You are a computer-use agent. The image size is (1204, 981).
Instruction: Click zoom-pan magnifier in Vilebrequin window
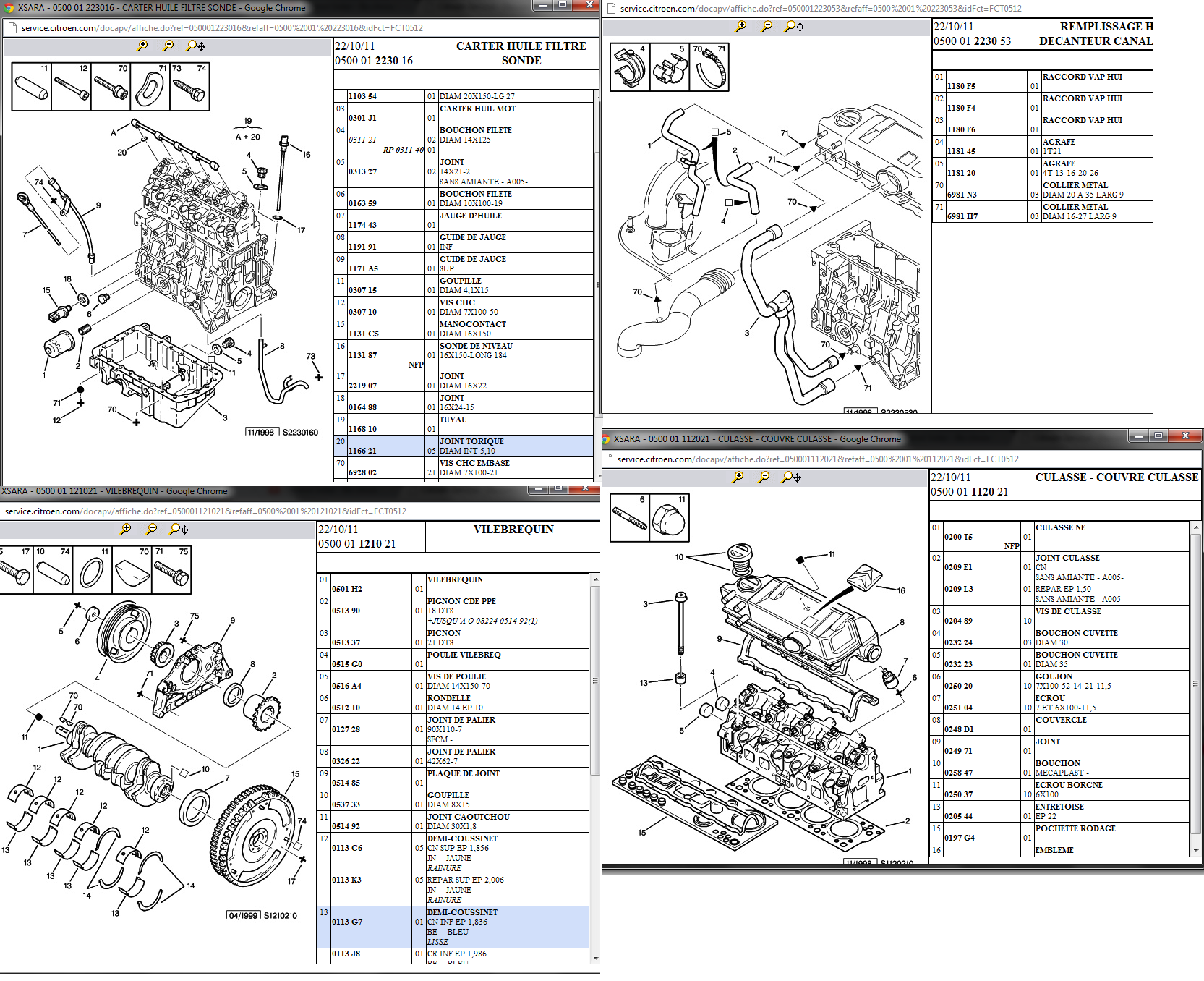[x=178, y=529]
